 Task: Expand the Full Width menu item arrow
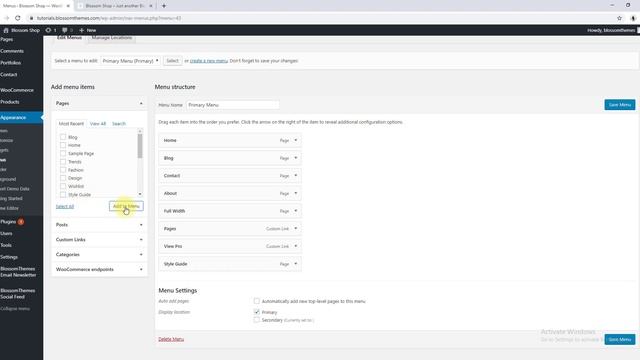[x=296, y=211]
